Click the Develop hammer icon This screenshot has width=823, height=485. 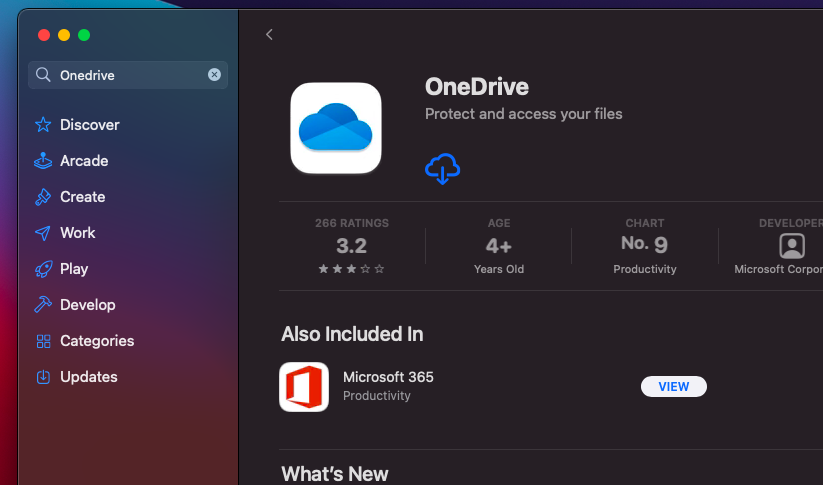[x=43, y=305]
